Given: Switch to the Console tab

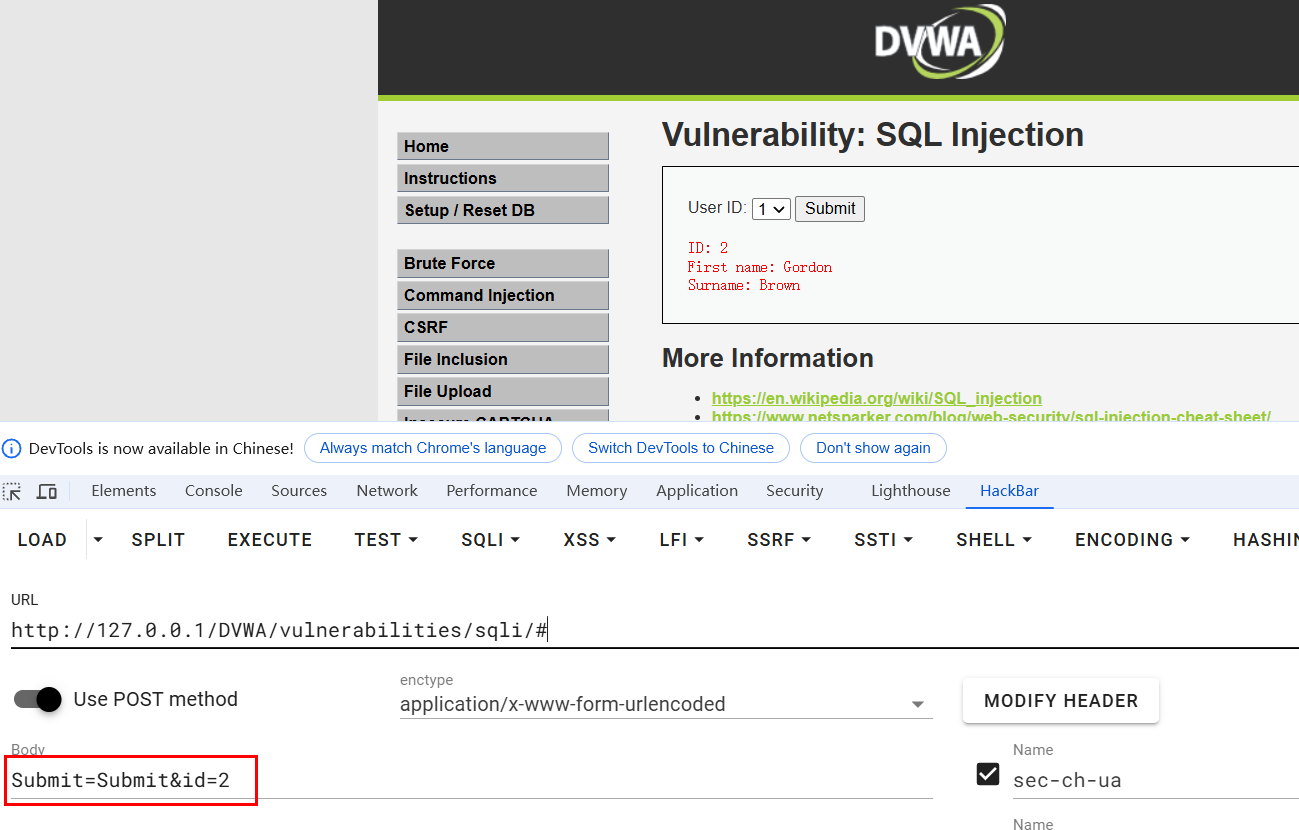Looking at the screenshot, I should tap(214, 491).
